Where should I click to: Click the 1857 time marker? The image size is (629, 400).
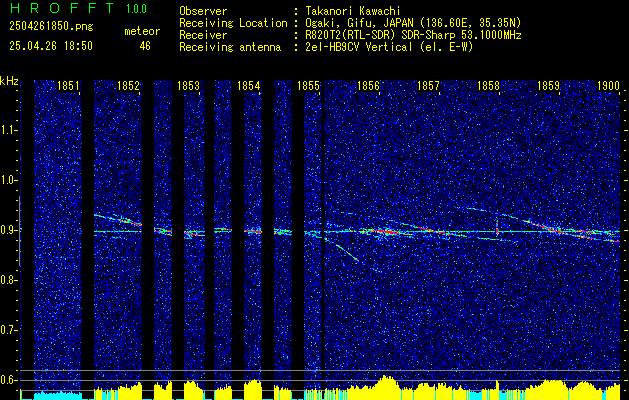428,86
